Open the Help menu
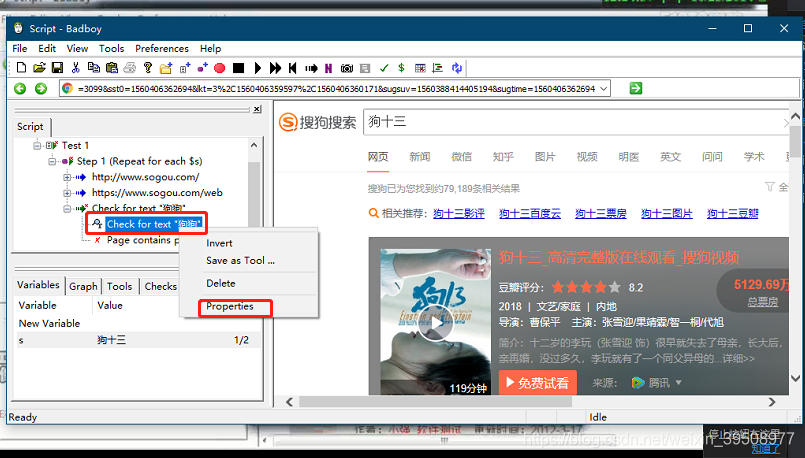The height and width of the screenshot is (458, 805). (x=210, y=48)
